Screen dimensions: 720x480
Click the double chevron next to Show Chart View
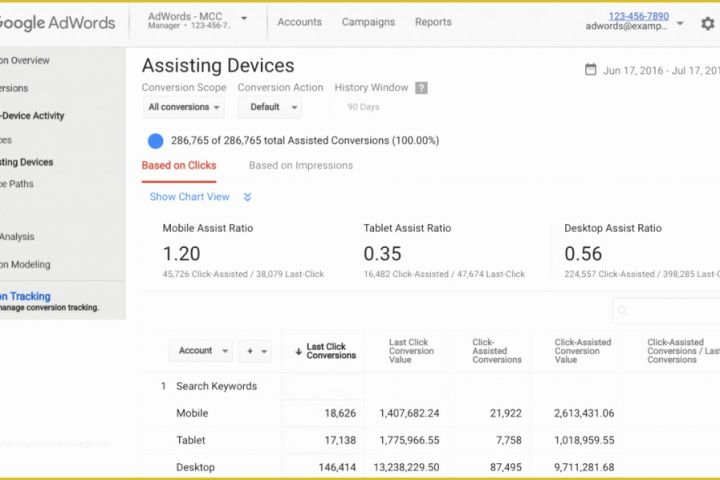pyautogui.click(x=248, y=197)
